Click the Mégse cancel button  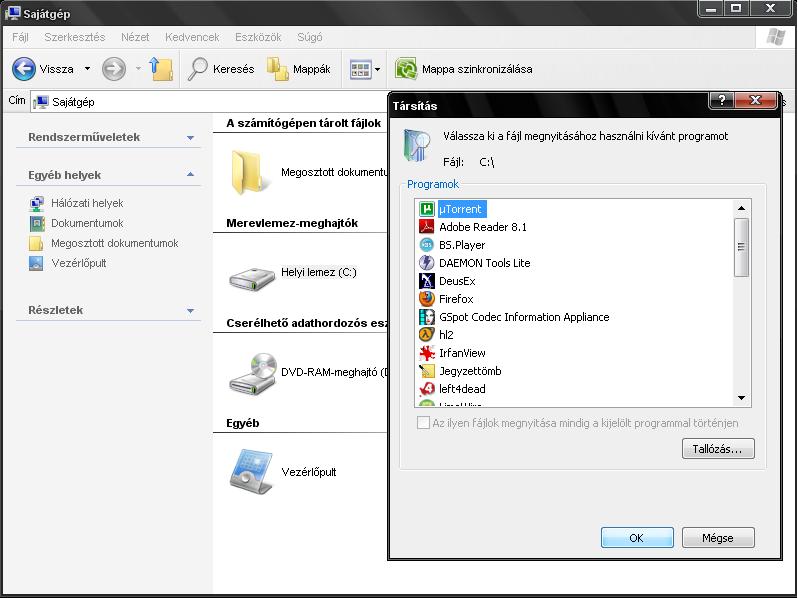pyautogui.click(x=718, y=537)
